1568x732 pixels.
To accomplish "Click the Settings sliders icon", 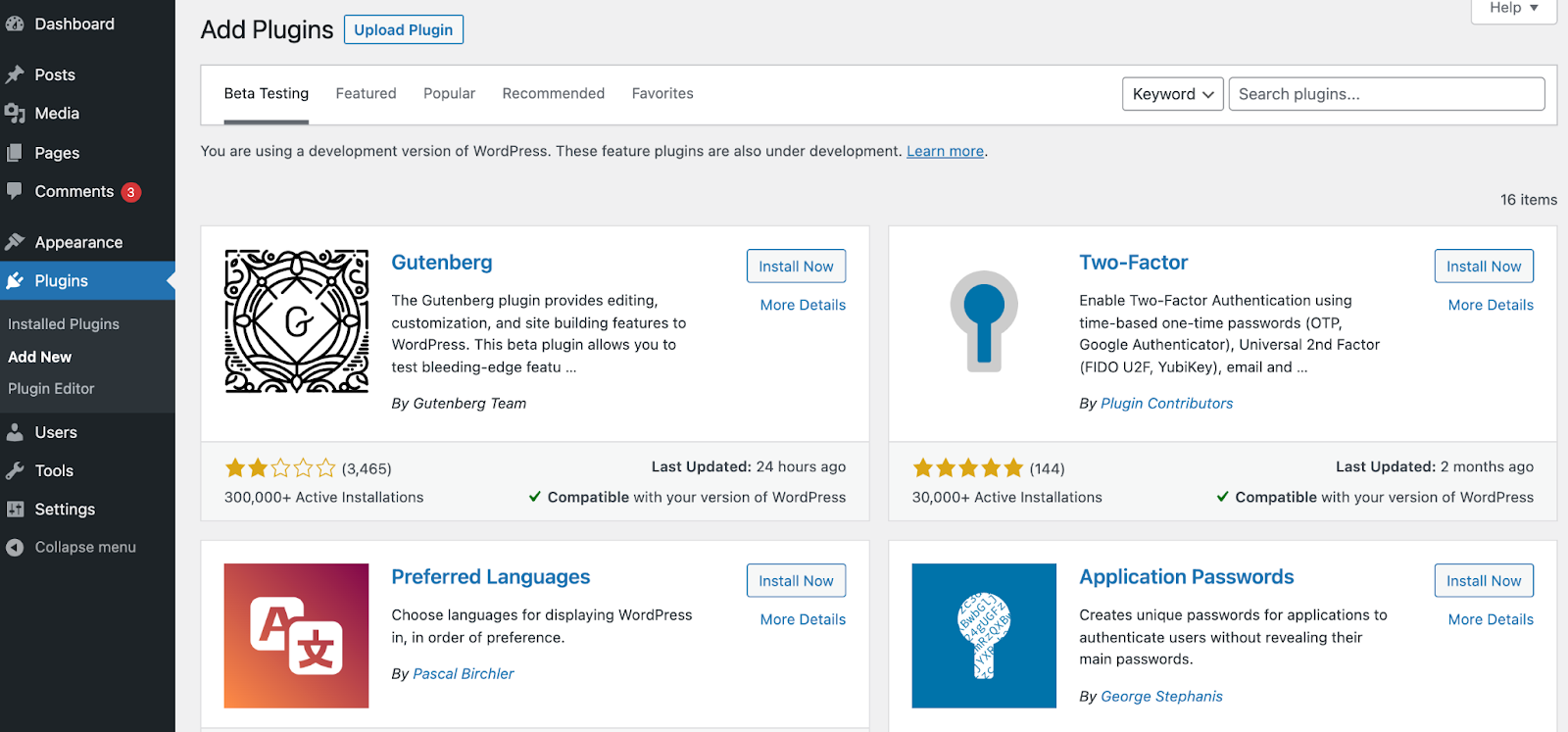I will click(x=15, y=510).
